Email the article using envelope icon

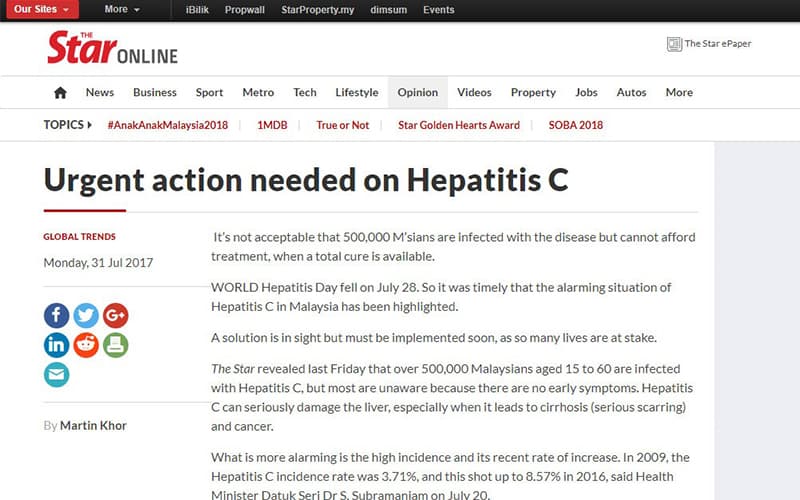coord(56,374)
